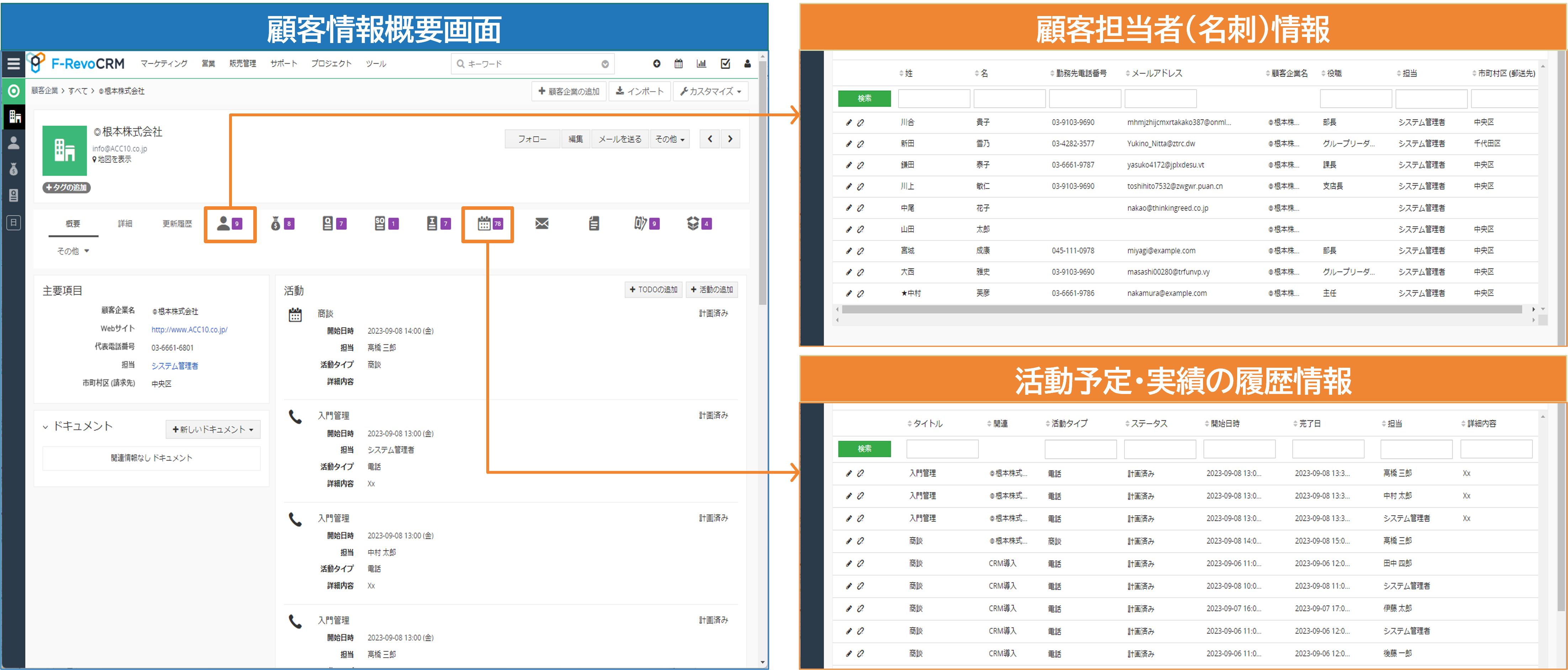Click the 顧客企業の追加 button
The width and height of the screenshot is (1568, 670).
(569, 91)
